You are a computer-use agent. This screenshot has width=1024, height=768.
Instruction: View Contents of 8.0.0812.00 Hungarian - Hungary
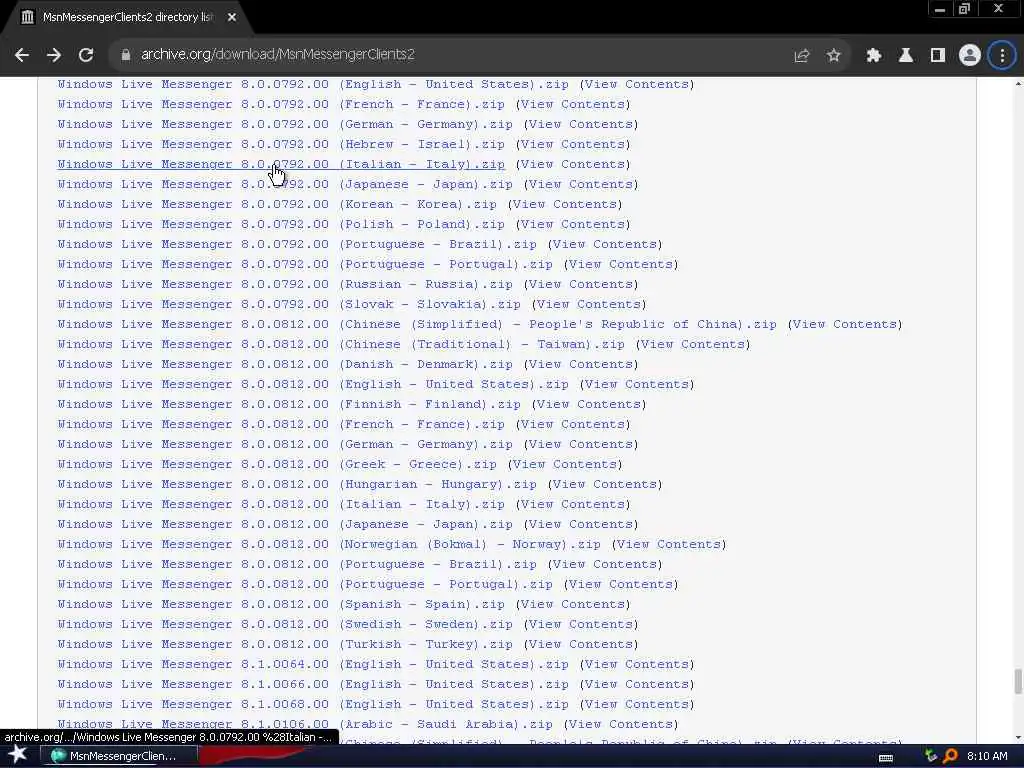click(605, 485)
